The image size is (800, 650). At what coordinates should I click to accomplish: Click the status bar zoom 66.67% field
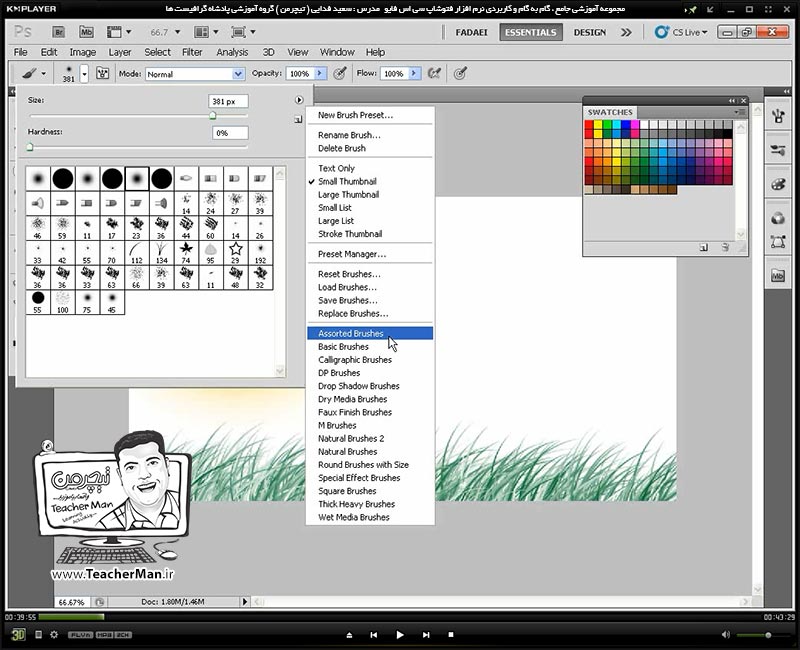(72, 602)
